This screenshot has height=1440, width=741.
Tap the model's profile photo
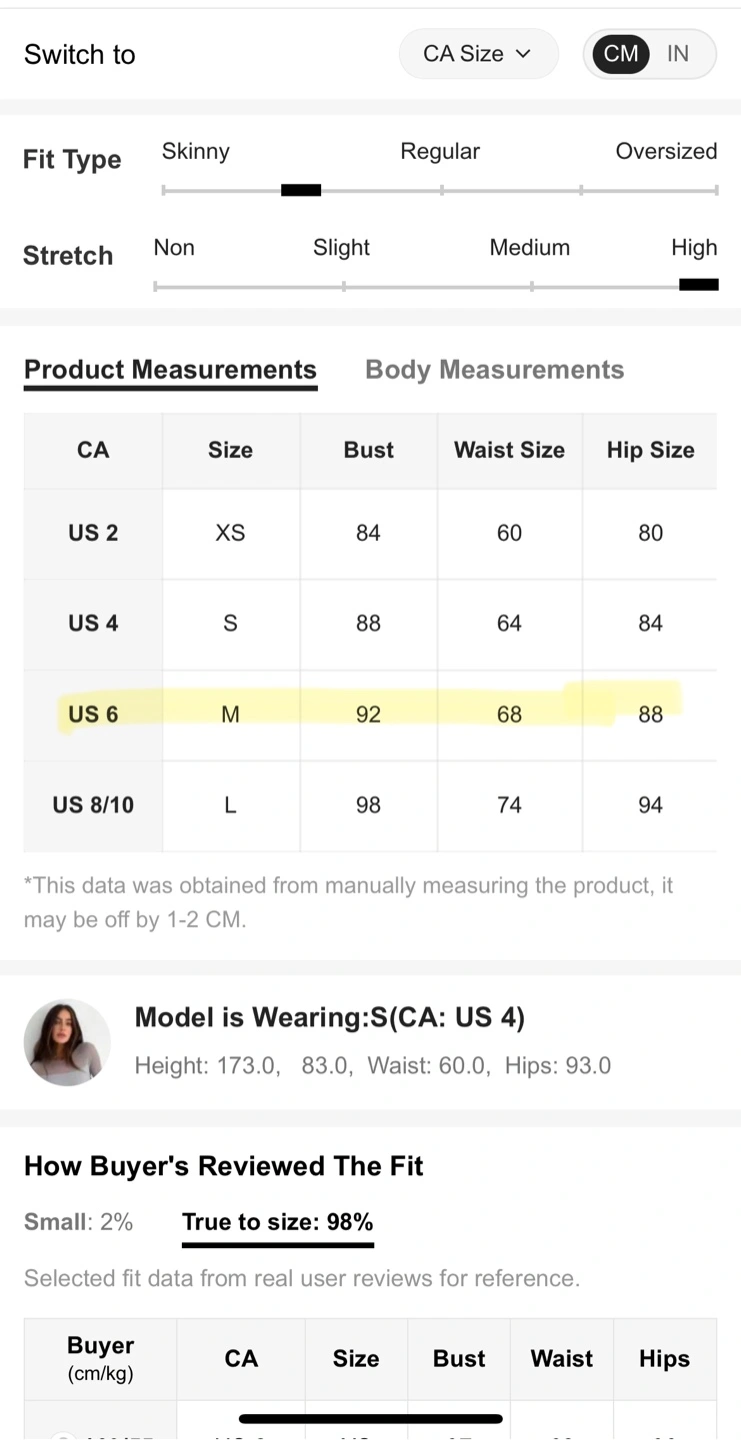67,1041
